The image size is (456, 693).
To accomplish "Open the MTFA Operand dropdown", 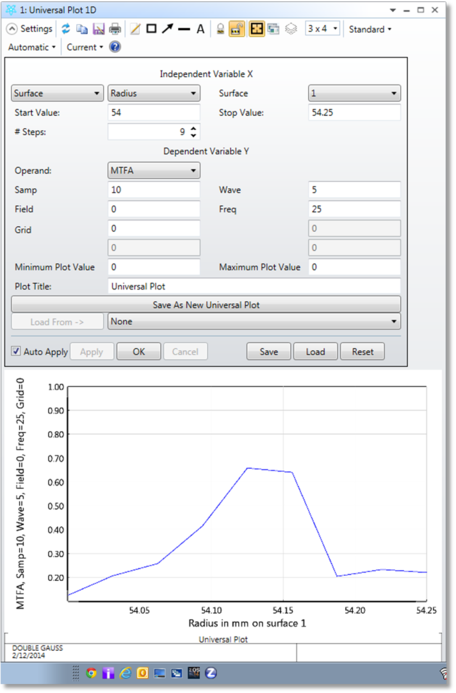I will point(154,171).
